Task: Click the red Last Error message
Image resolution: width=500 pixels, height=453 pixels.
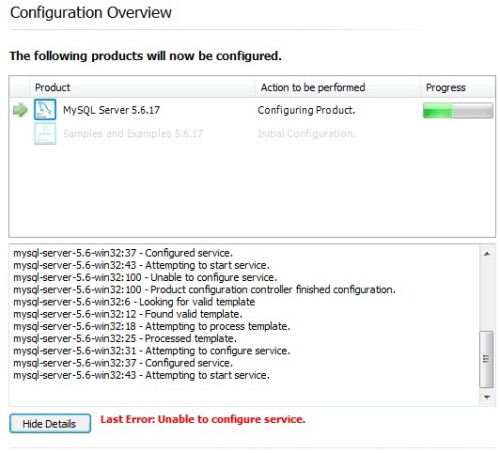Action: coord(203,419)
